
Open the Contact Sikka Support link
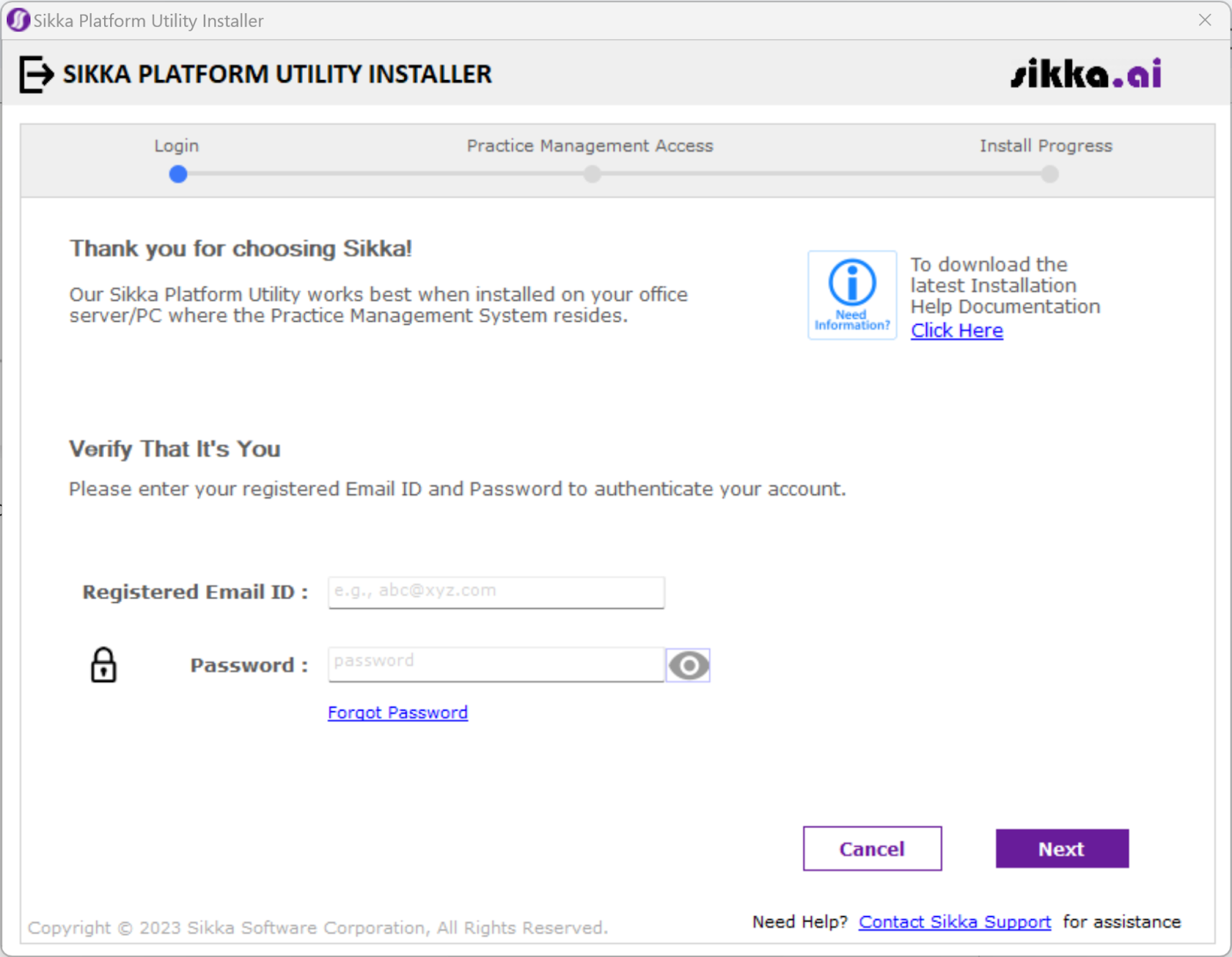tap(955, 922)
